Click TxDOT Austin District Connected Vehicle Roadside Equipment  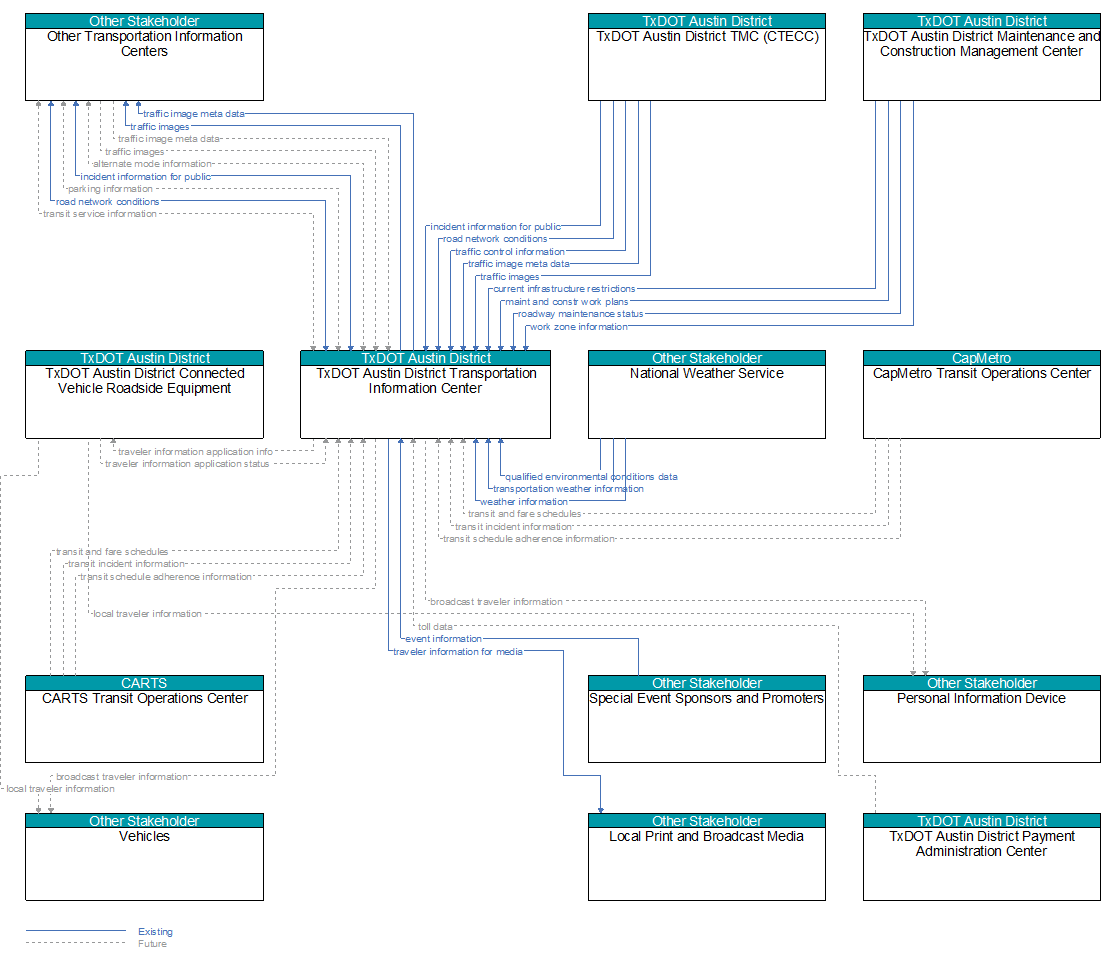click(145, 395)
